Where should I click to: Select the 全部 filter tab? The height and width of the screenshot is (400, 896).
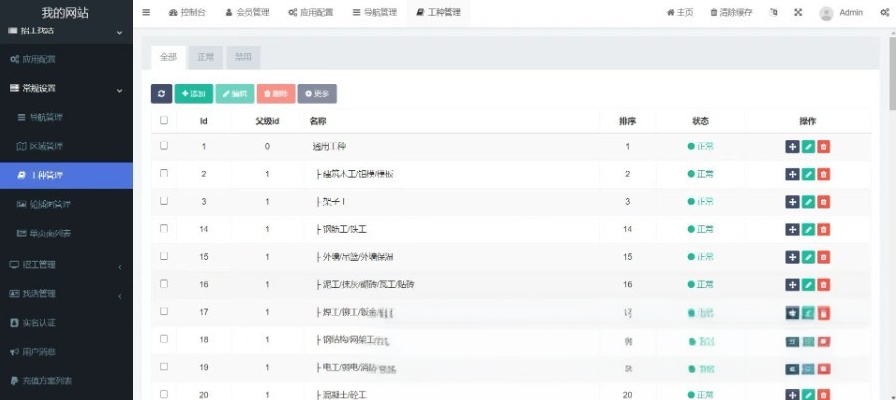coord(169,57)
